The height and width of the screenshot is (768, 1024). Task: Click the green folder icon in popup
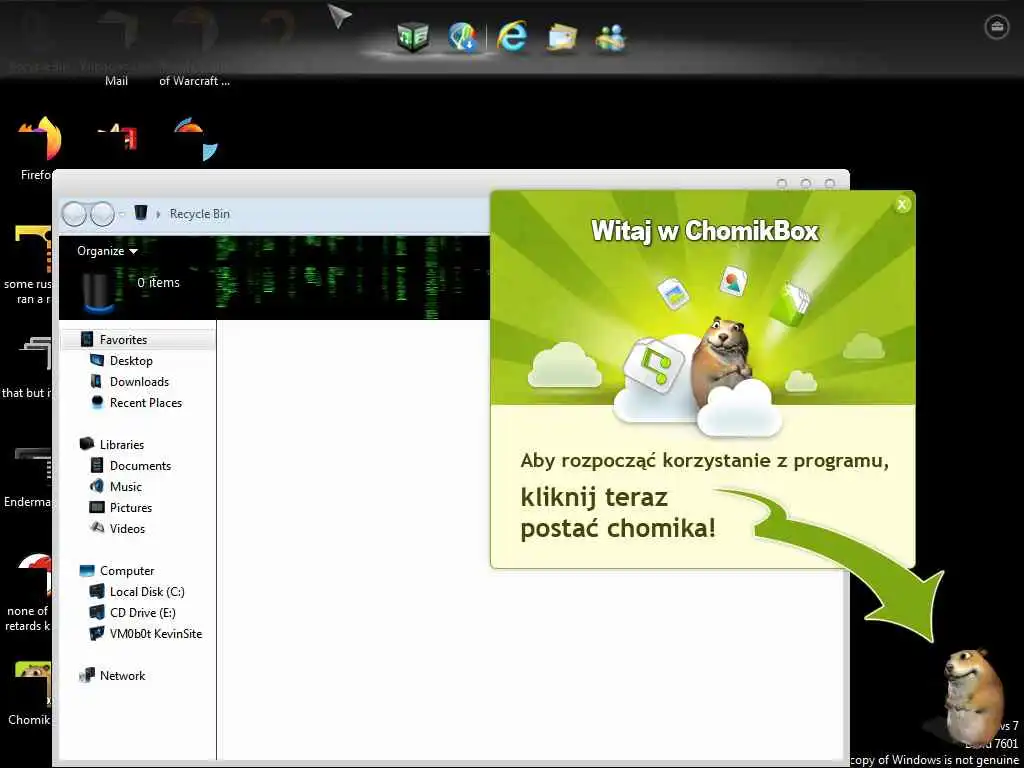(x=790, y=304)
